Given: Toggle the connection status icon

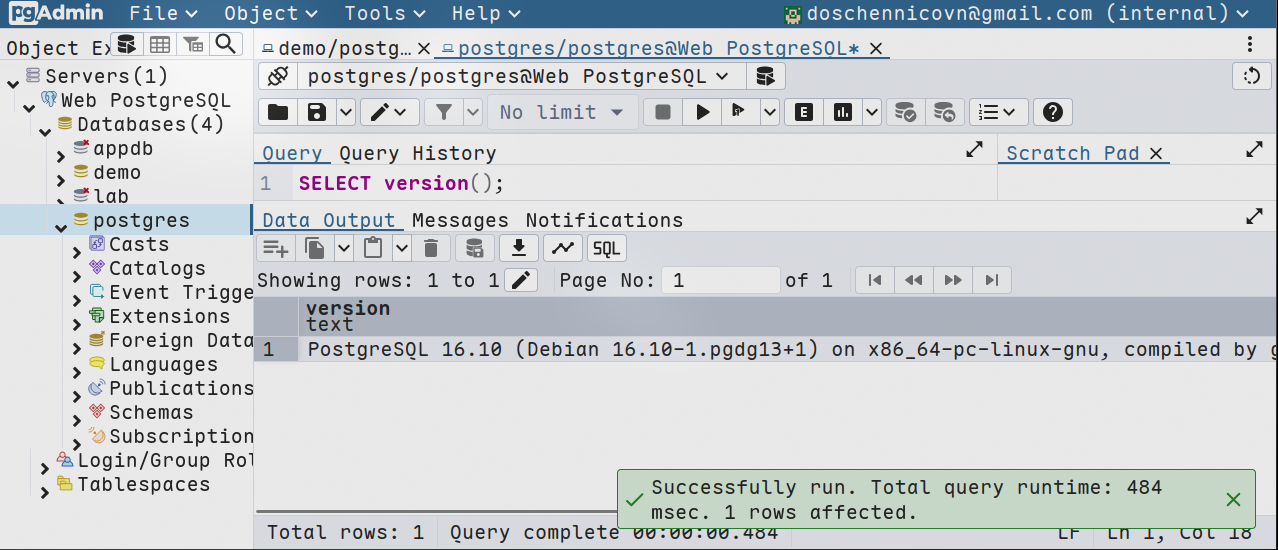Looking at the screenshot, I should [278, 77].
